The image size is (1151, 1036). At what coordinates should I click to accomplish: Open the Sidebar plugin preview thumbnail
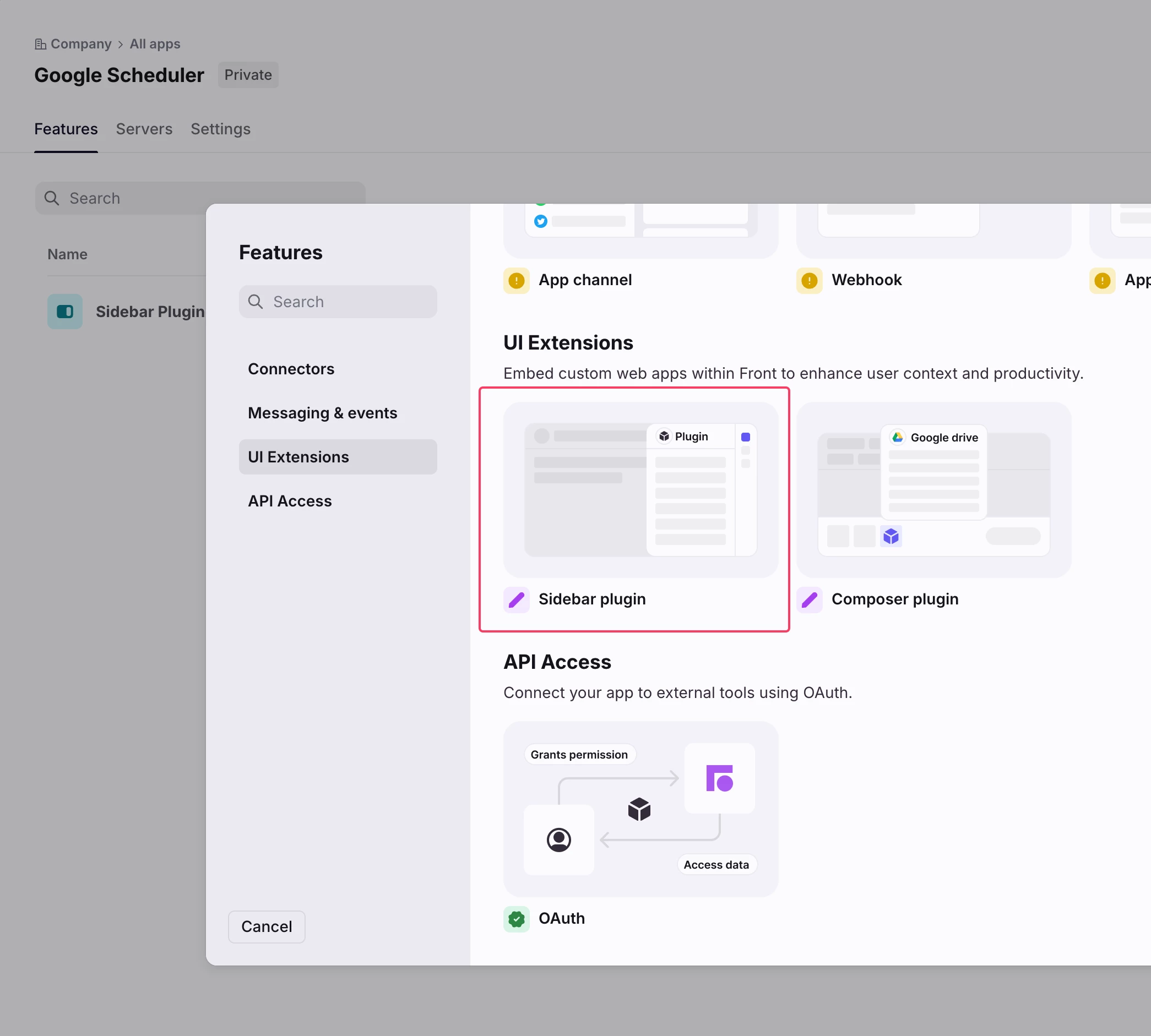point(640,489)
